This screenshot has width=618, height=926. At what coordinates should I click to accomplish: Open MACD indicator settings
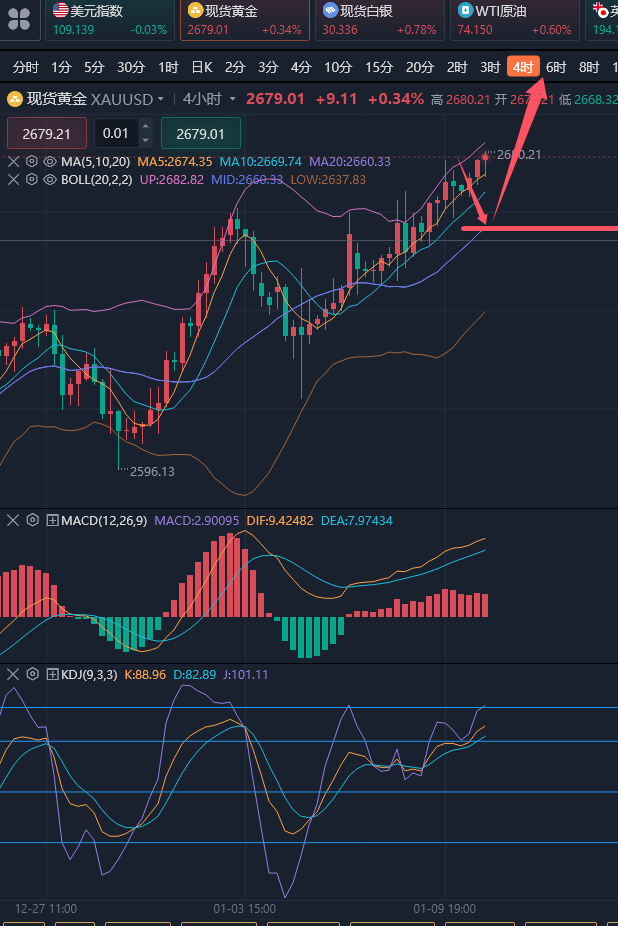point(32,520)
